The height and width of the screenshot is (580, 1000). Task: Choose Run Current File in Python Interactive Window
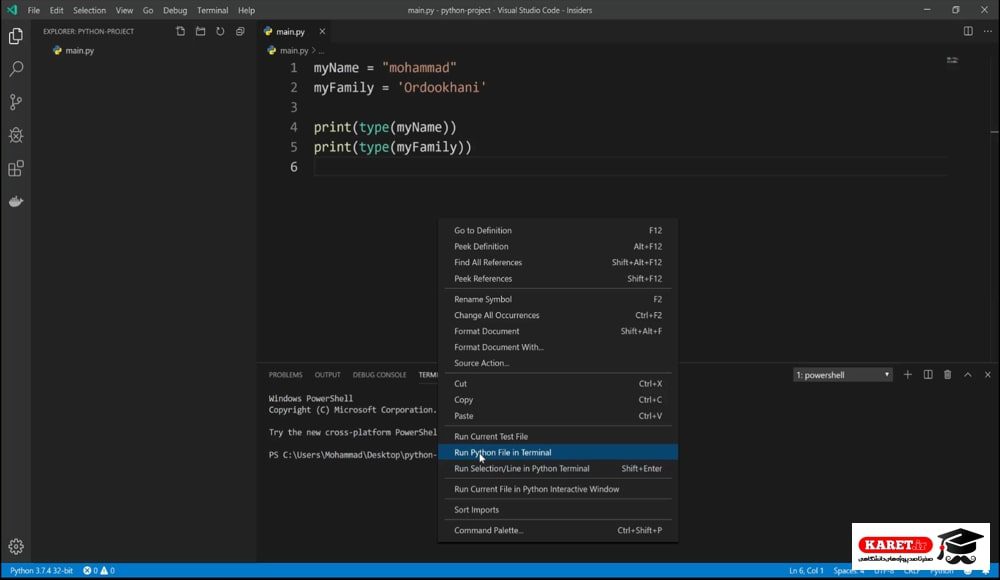[x=557, y=489]
